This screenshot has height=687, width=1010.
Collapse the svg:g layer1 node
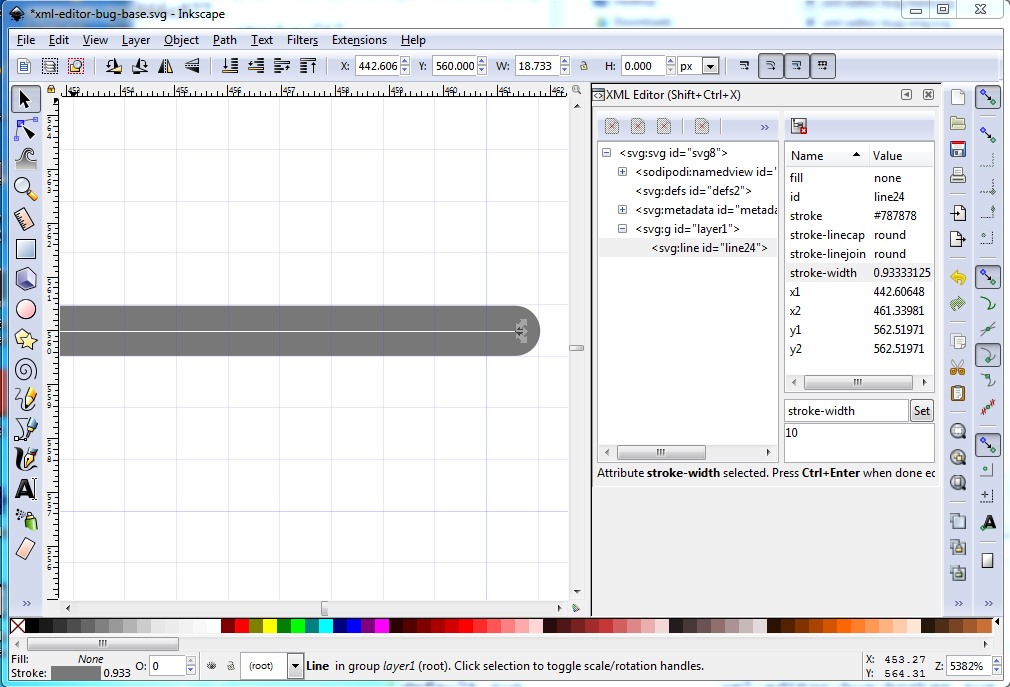(622, 229)
